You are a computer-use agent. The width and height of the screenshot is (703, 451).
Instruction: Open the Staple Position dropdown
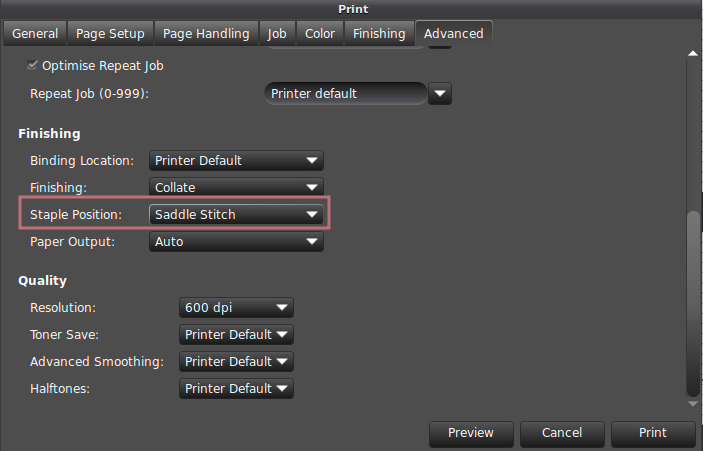pyautogui.click(x=236, y=214)
